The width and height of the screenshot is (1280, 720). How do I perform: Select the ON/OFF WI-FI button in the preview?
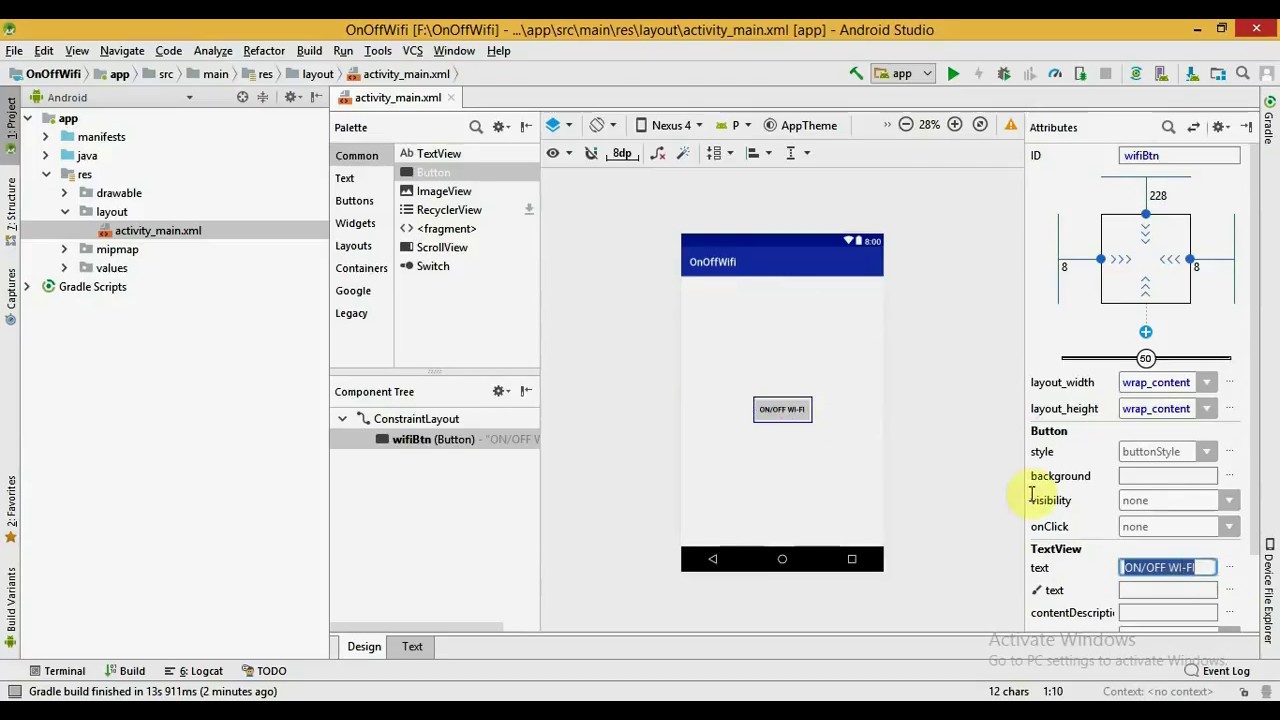(x=782, y=409)
